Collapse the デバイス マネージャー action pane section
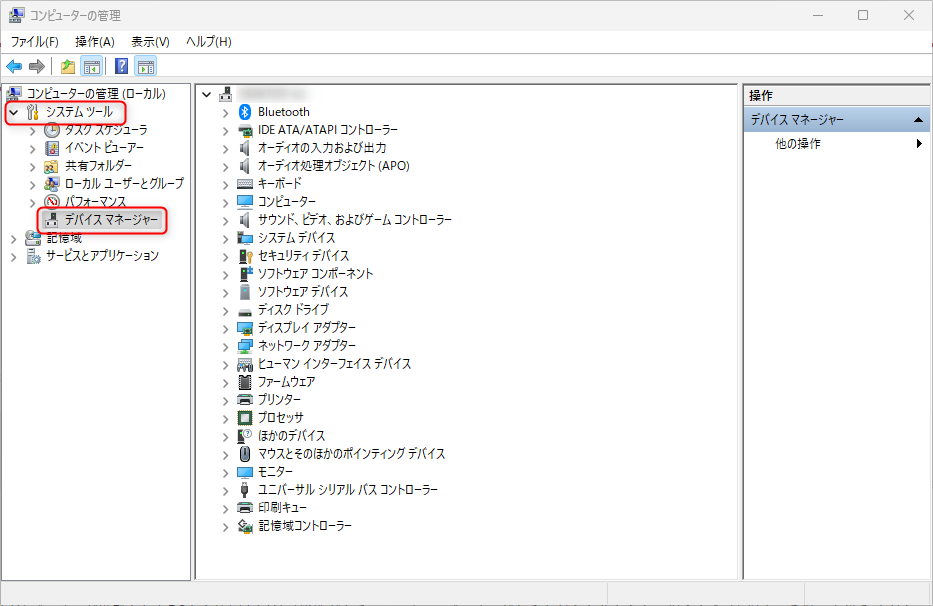Screen dimensions: 933x606 click(918, 118)
